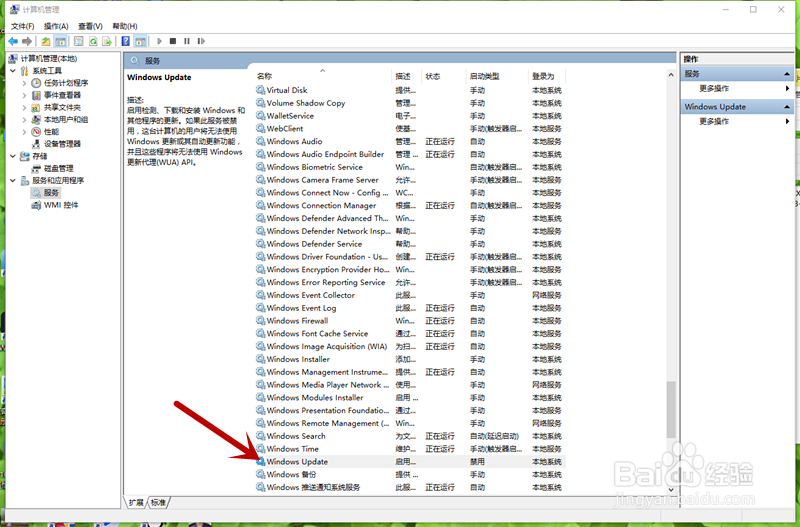Select 服务 node in the left tree
The height and width of the screenshot is (527, 800).
[x=51, y=193]
